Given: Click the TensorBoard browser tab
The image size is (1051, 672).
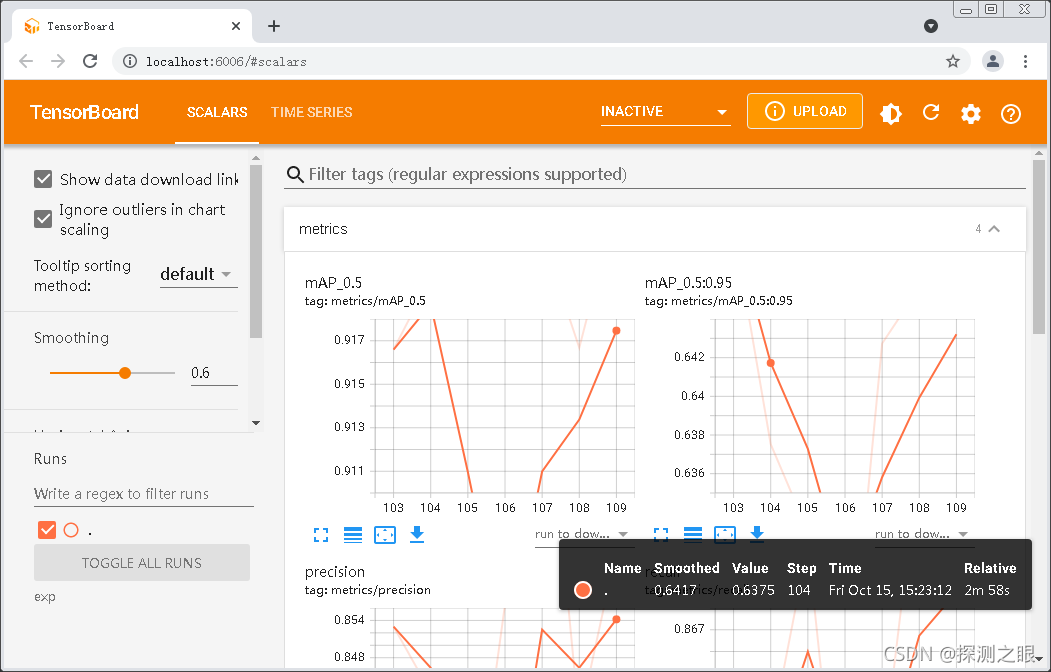Looking at the screenshot, I should click(132, 26).
